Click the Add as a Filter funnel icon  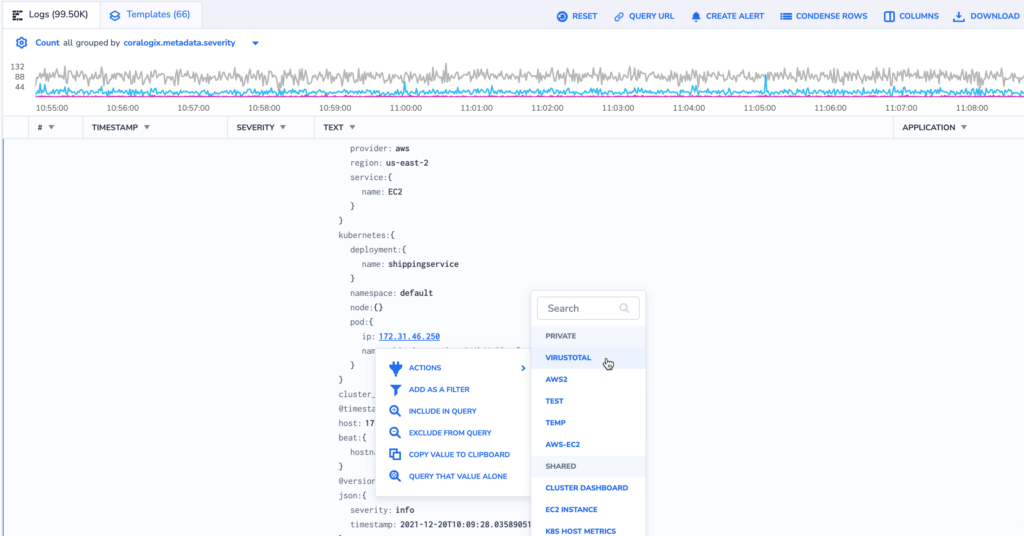[x=395, y=390]
